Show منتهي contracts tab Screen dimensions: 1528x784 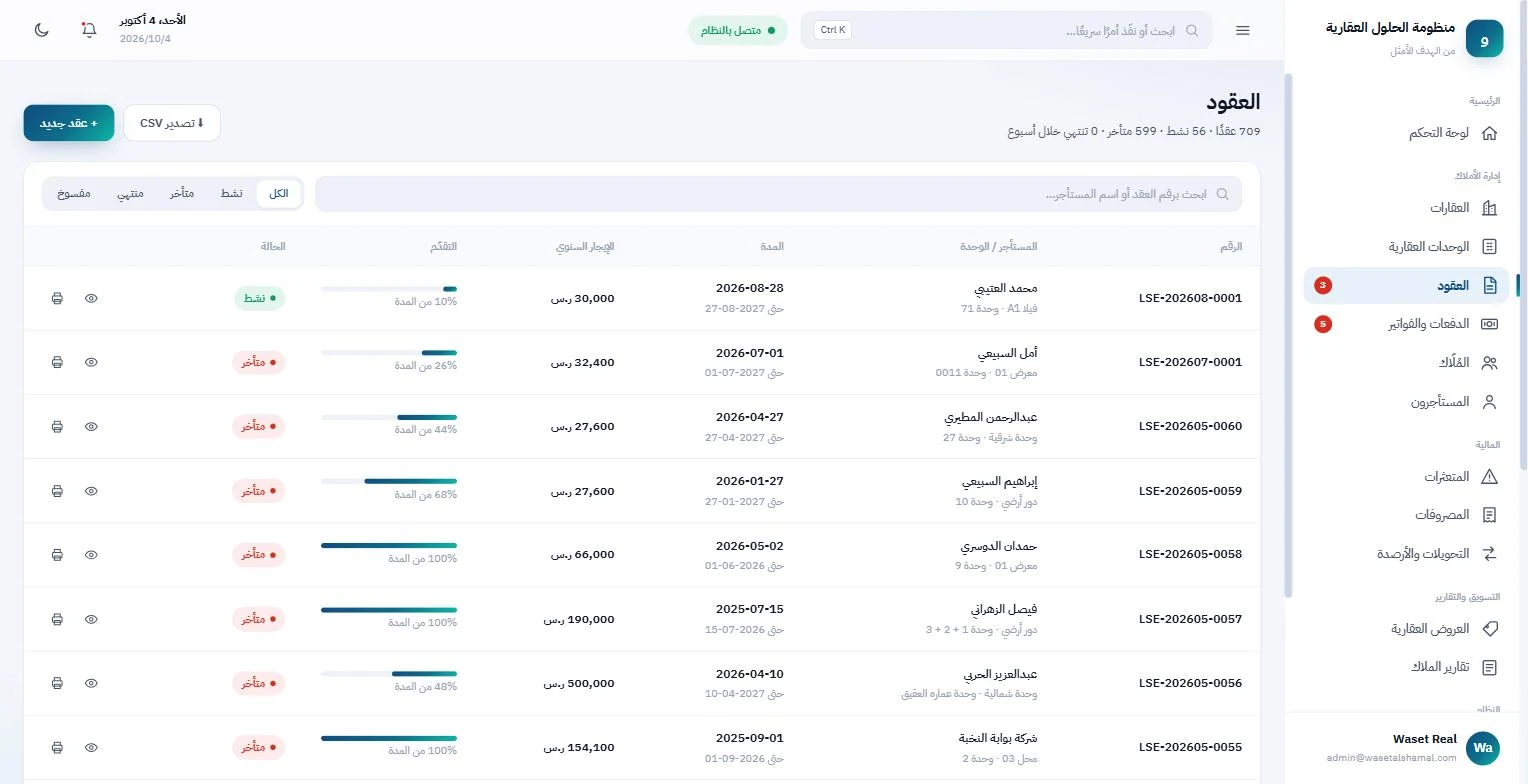tap(131, 193)
